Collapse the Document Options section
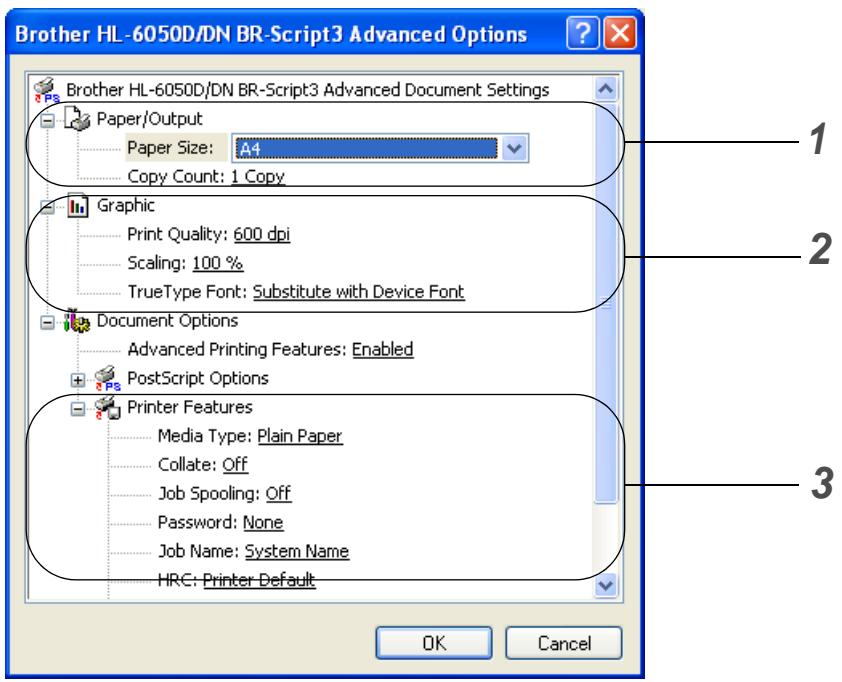Viewport: 842px width, 682px height. point(48,322)
